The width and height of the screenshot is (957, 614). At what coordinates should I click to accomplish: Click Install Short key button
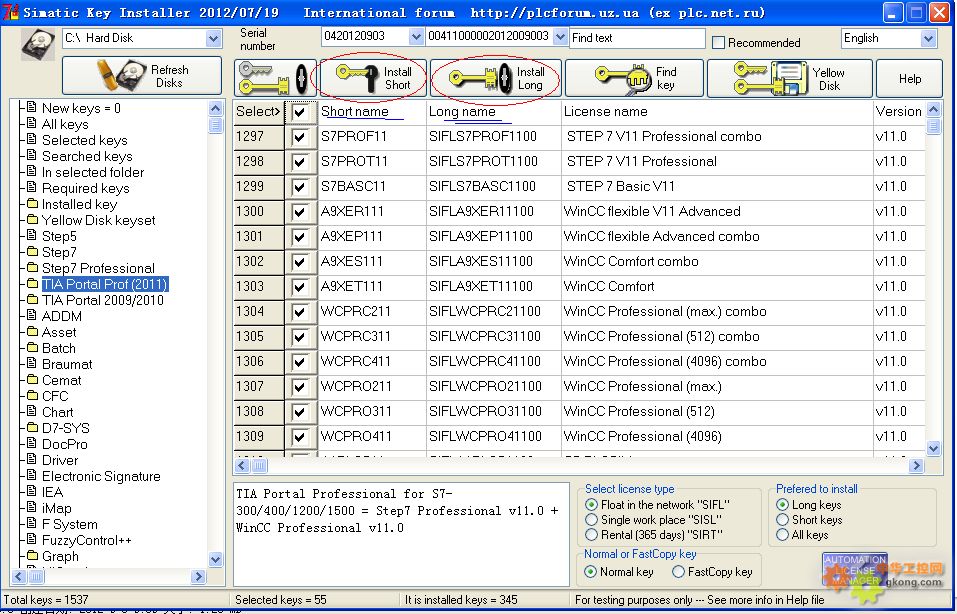coord(373,78)
